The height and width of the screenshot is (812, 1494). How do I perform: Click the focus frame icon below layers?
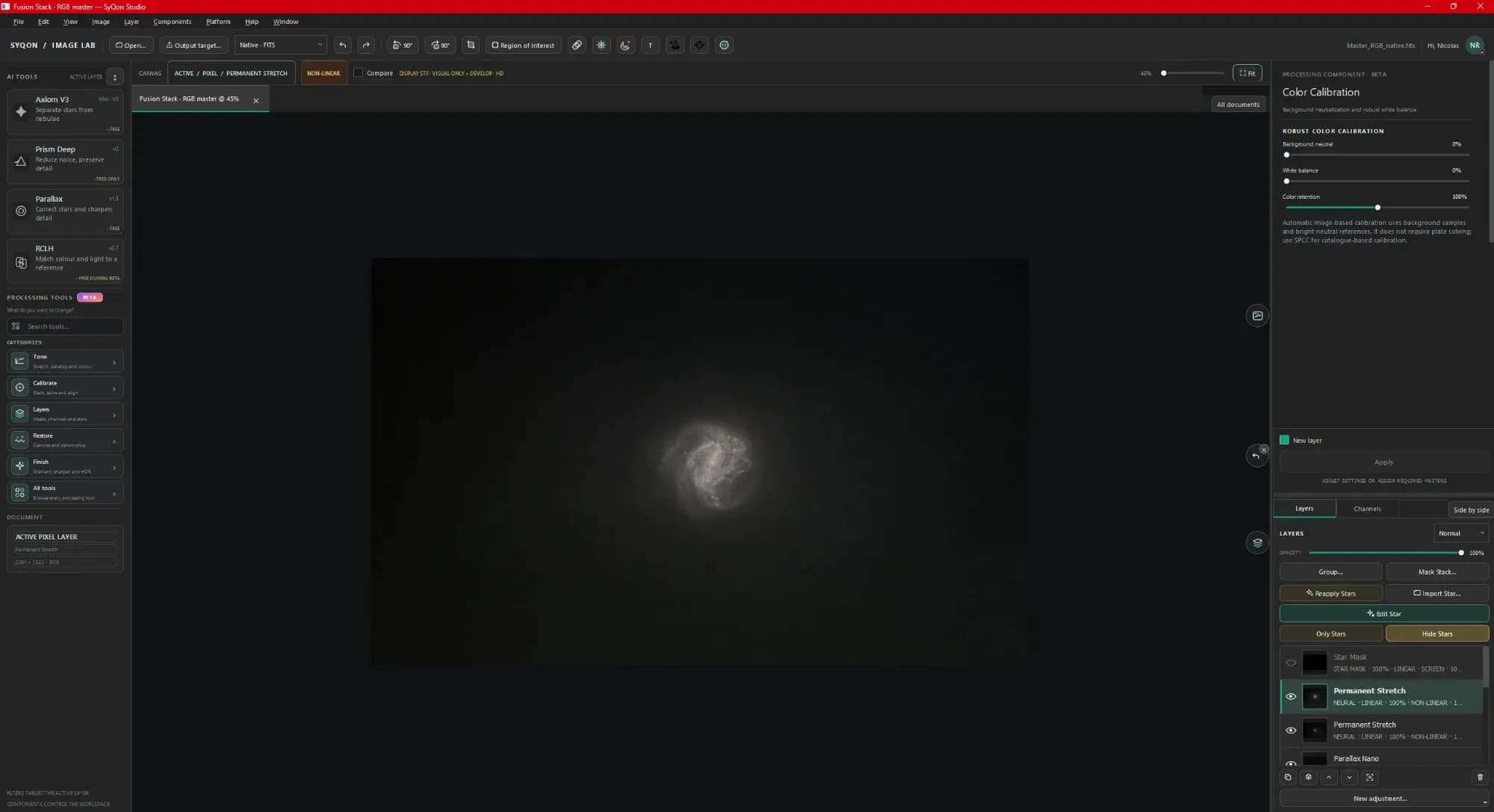coord(1369,777)
